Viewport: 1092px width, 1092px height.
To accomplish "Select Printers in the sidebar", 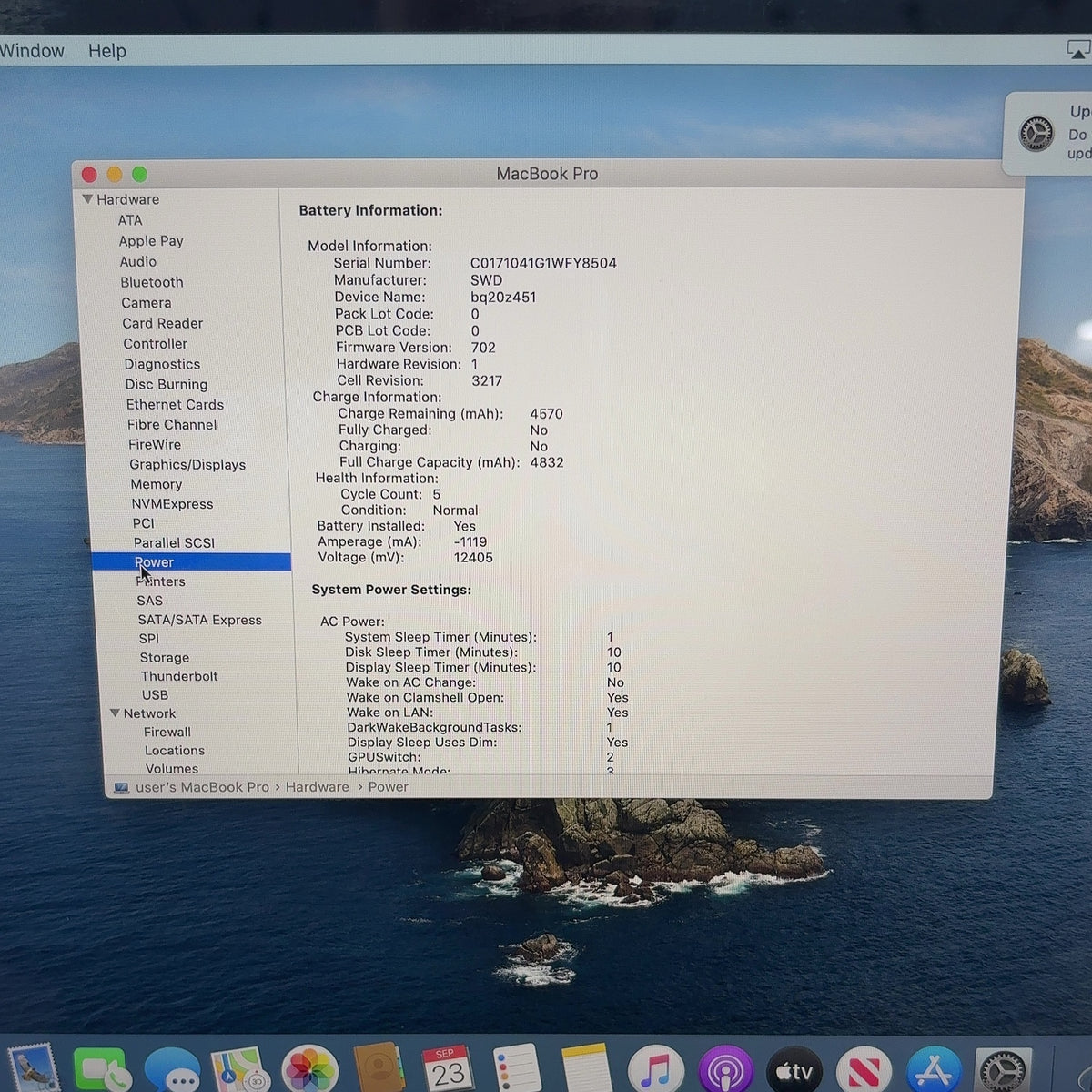I will click(160, 581).
